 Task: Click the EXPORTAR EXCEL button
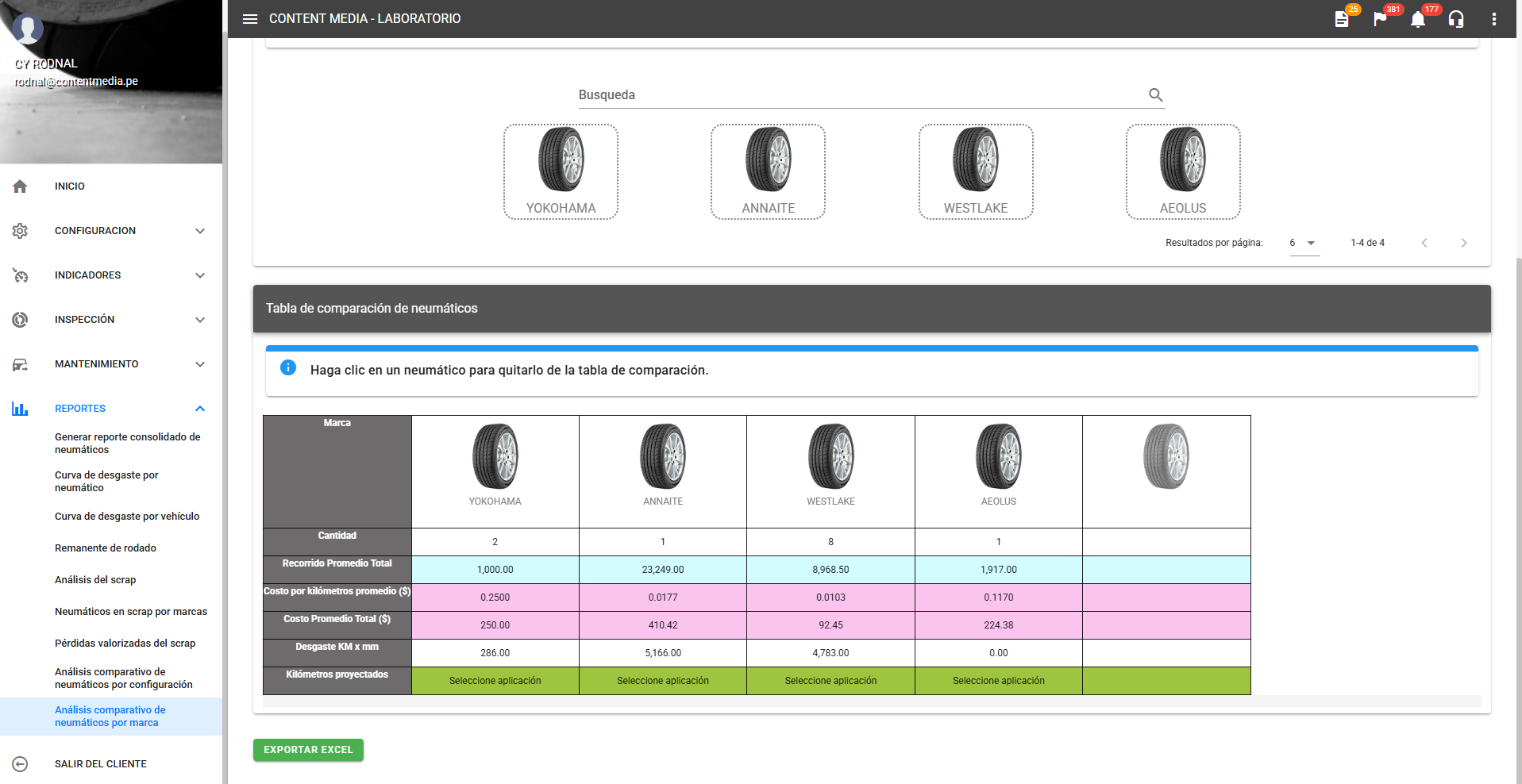pyautogui.click(x=308, y=750)
